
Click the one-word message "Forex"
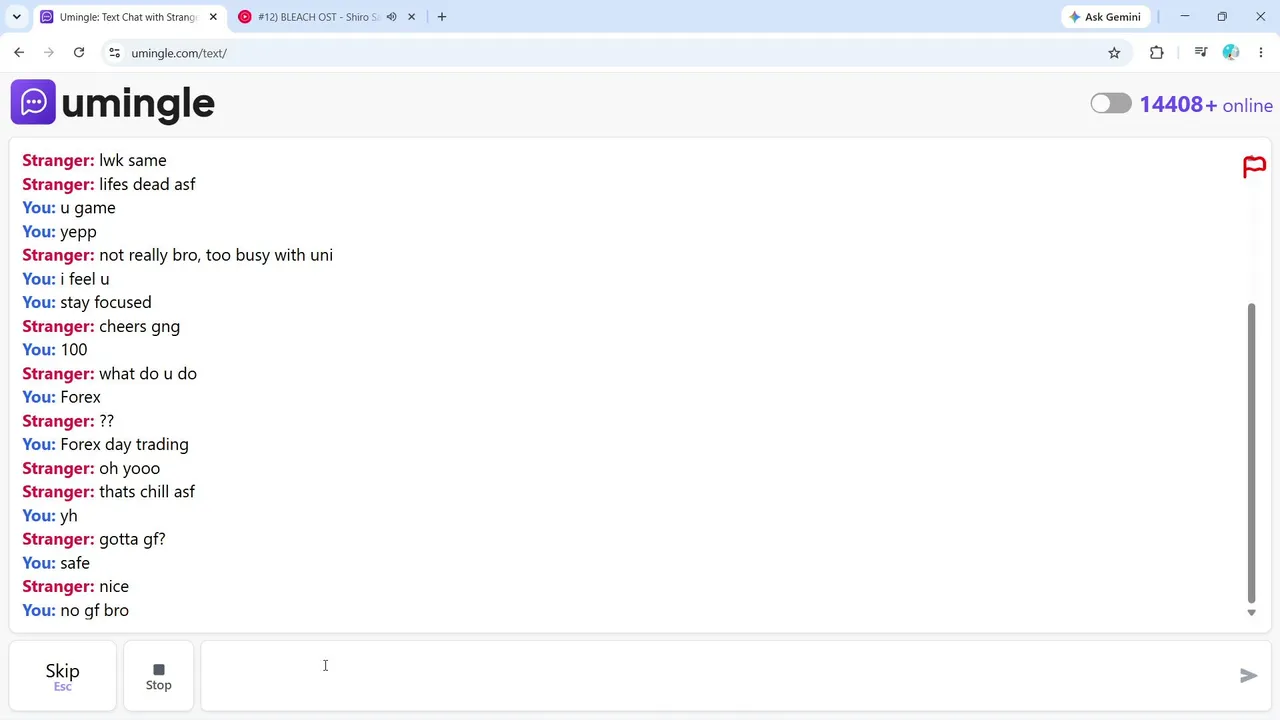pos(80,397)
